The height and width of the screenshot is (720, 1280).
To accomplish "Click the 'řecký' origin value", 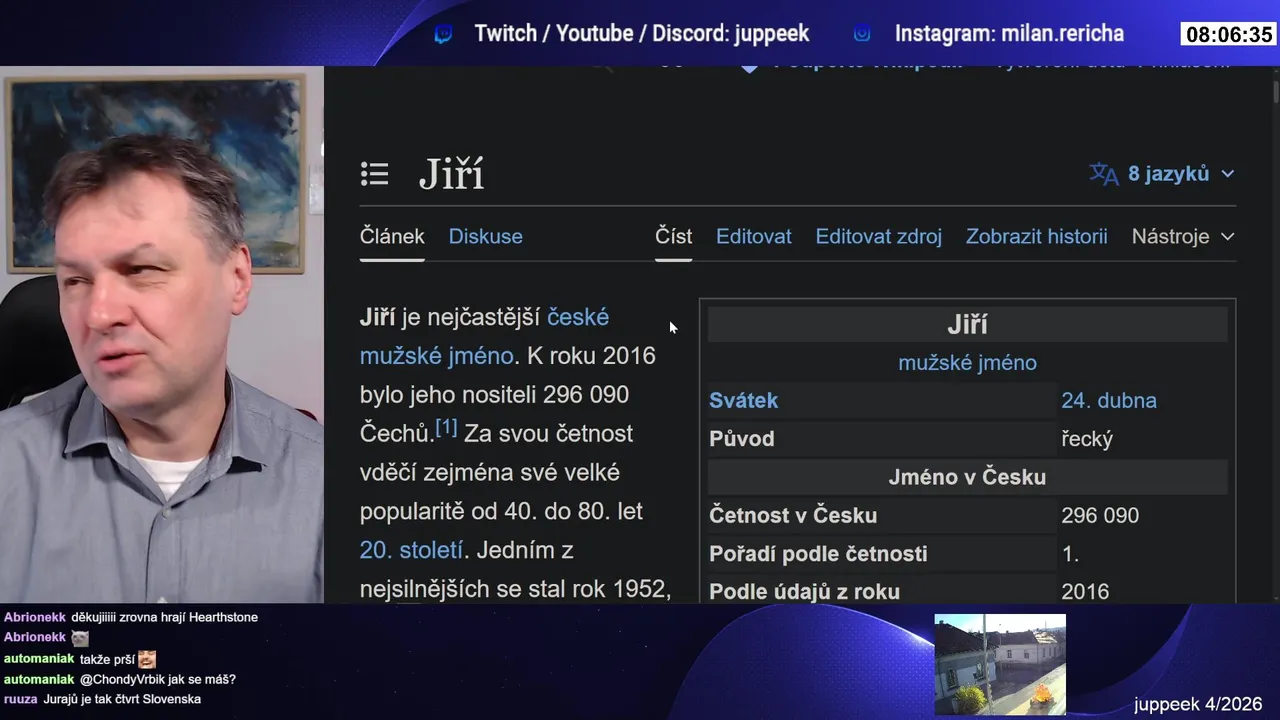I will click(1087, 439).
